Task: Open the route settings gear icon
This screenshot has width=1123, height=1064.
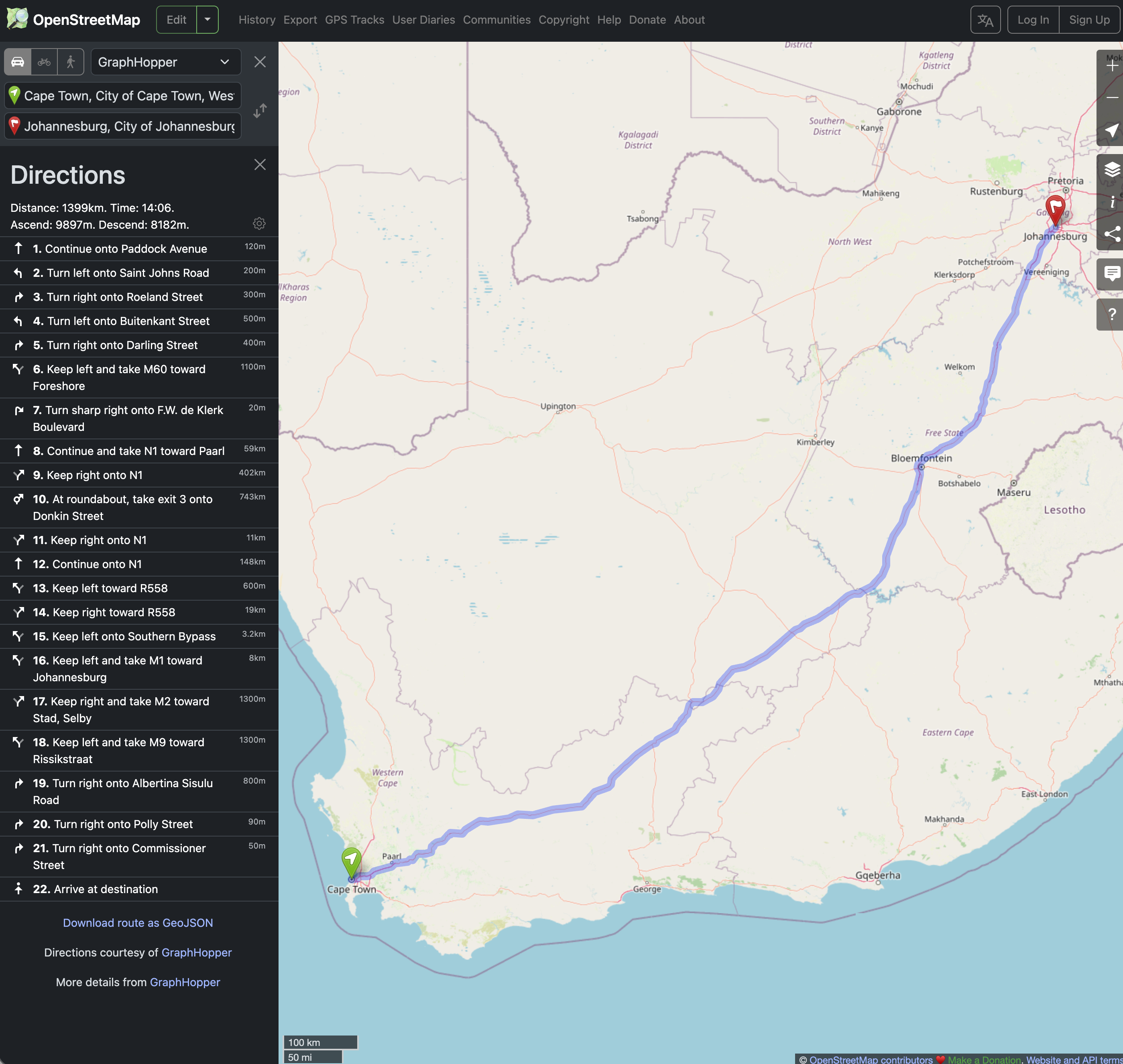Action: click(259, 223)
